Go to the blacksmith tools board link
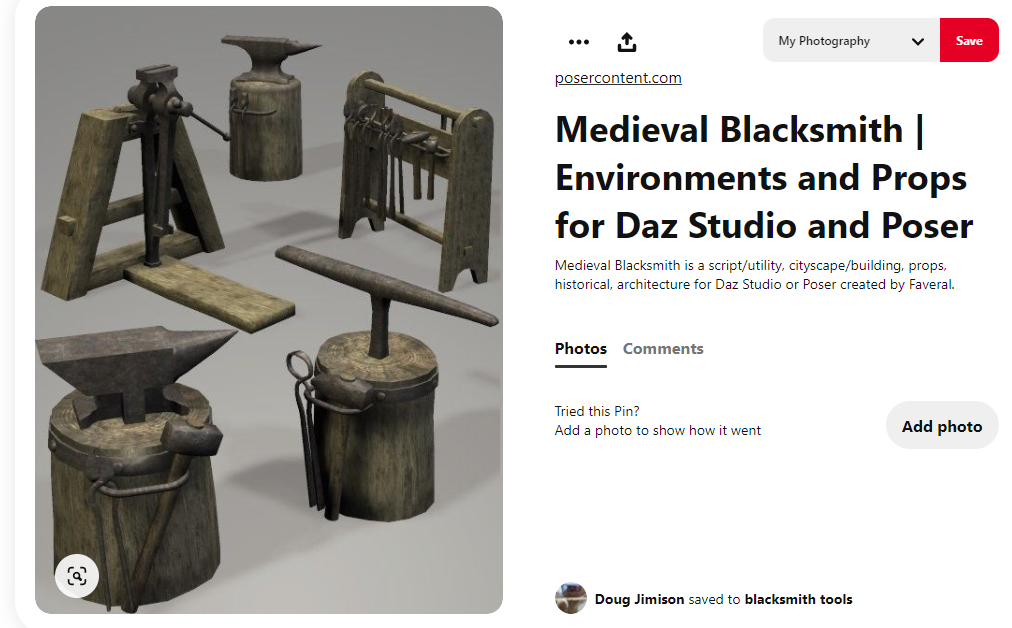Viewport: 1012px width, 628px height. tap(798, 600)
